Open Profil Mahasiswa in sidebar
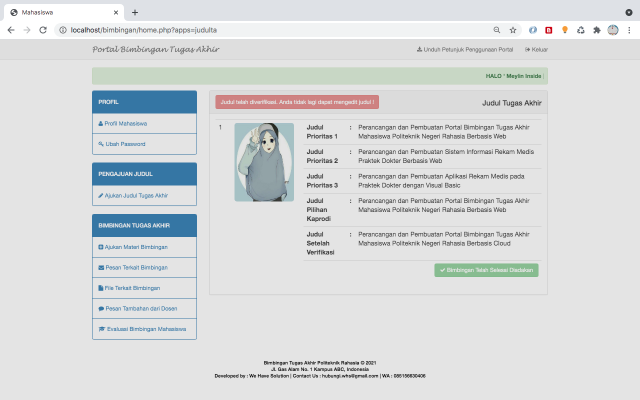640x400 pixels. click(x=125, y=124)
